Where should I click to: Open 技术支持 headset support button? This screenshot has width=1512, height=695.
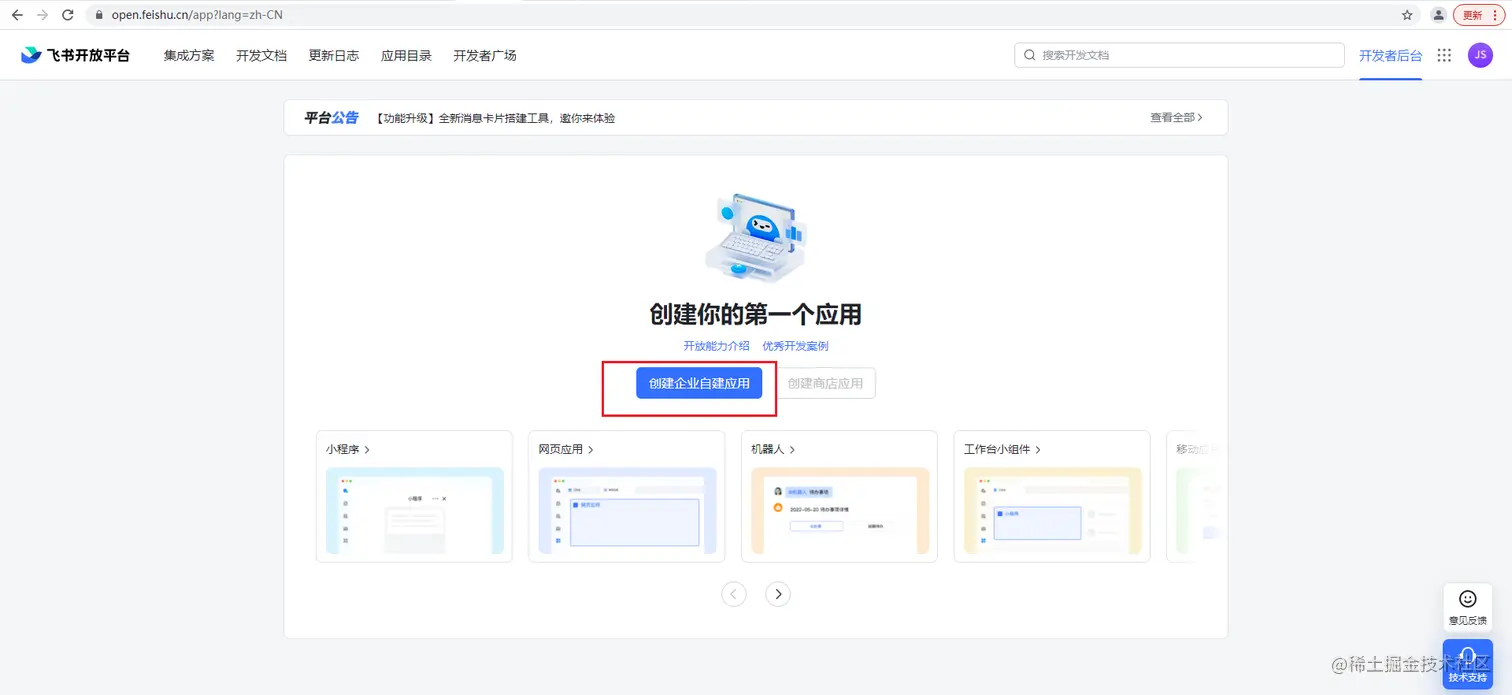point(1467,664)
